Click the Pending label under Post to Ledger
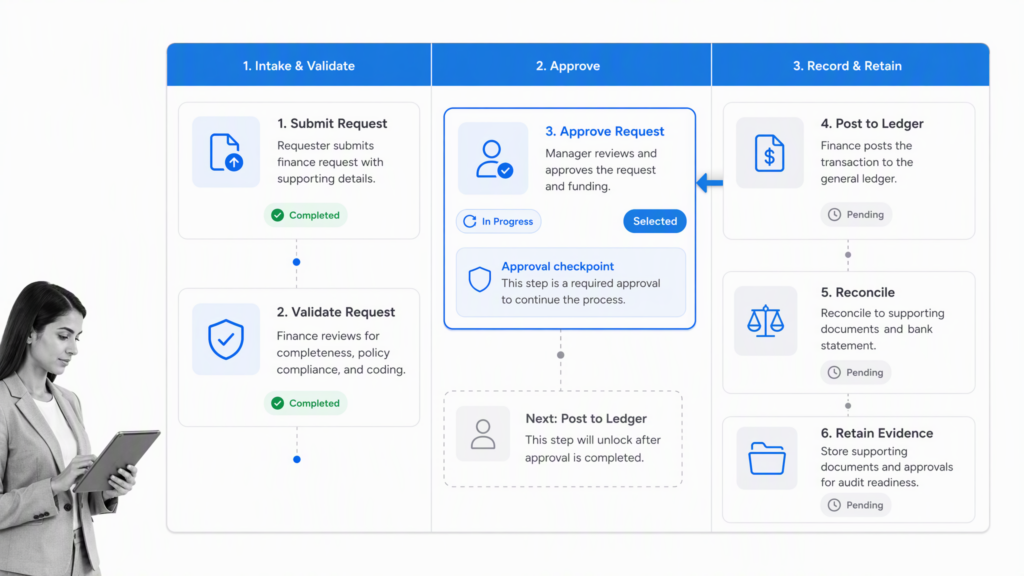1024x576 pixels. pos(865,214)
